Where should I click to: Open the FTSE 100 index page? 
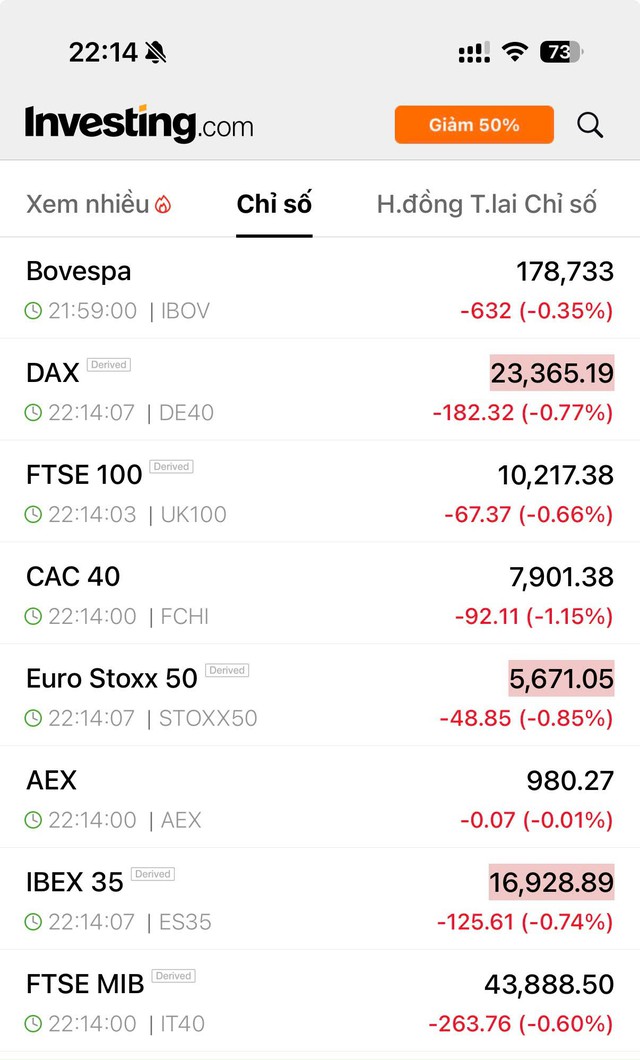click(x=84, y=475)
